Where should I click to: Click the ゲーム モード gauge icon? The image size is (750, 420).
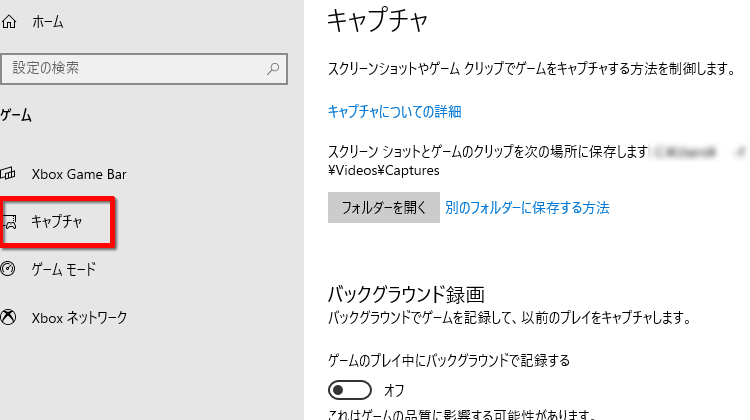tap(8, 269)
